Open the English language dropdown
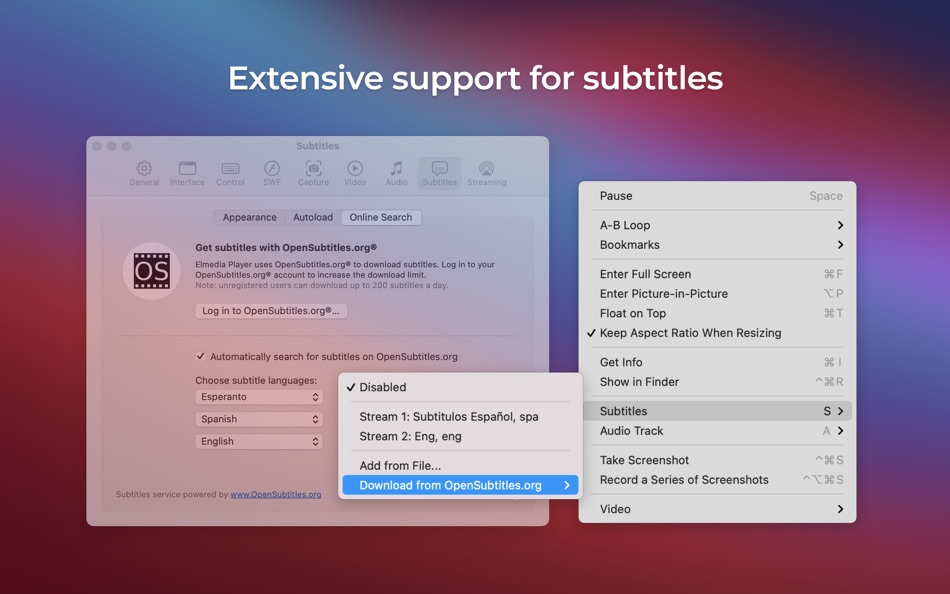The height and width of the screenshot is (594, 950). click(x=258, y=441)
